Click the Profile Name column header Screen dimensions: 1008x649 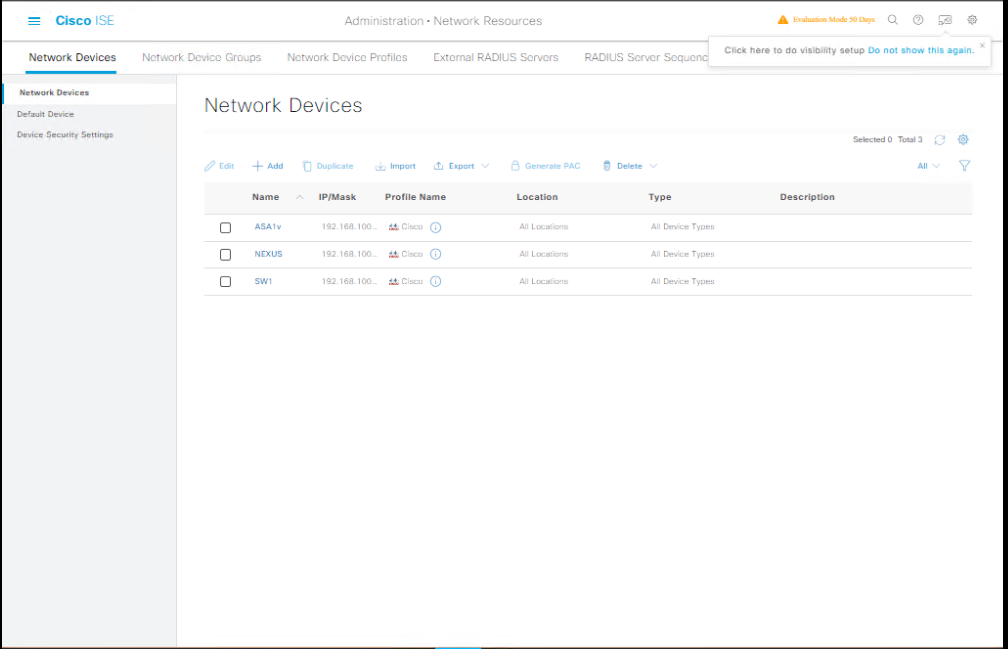(415, 197)
